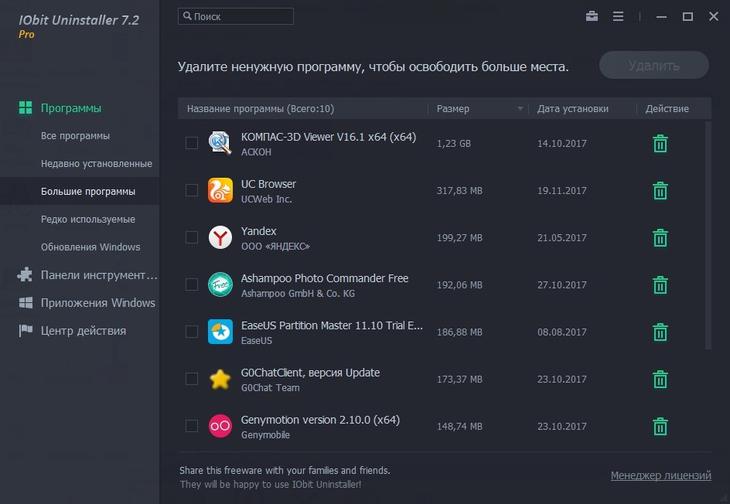Uninstall Yandex via its trash icon
This screenshot has height=504, width=730.
pyautogui.click(x=660, y=238)
